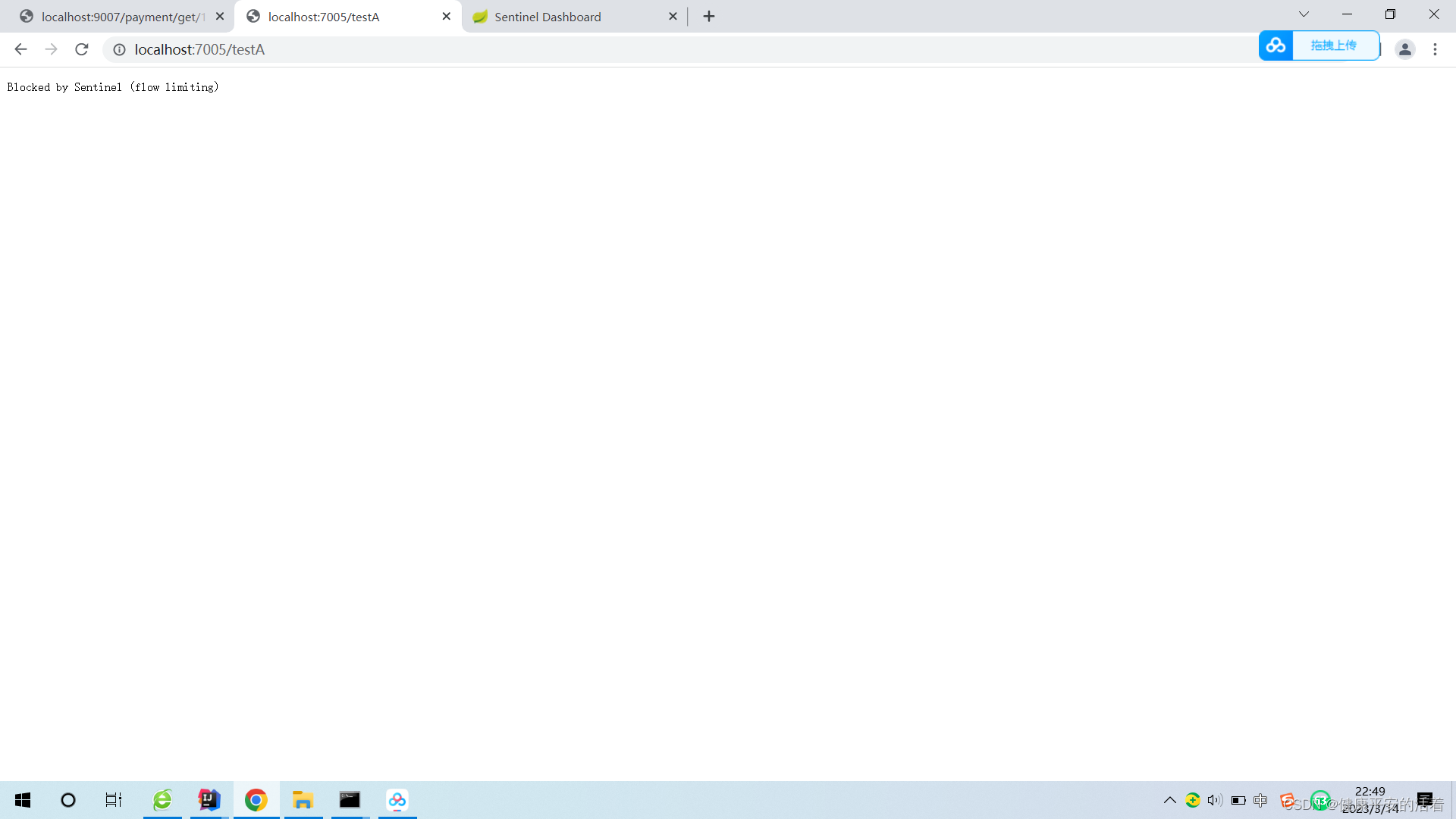Toggle the speaker volume in system tray
The height and width of the screenshot is (819, 1456).
(1215, 800)
